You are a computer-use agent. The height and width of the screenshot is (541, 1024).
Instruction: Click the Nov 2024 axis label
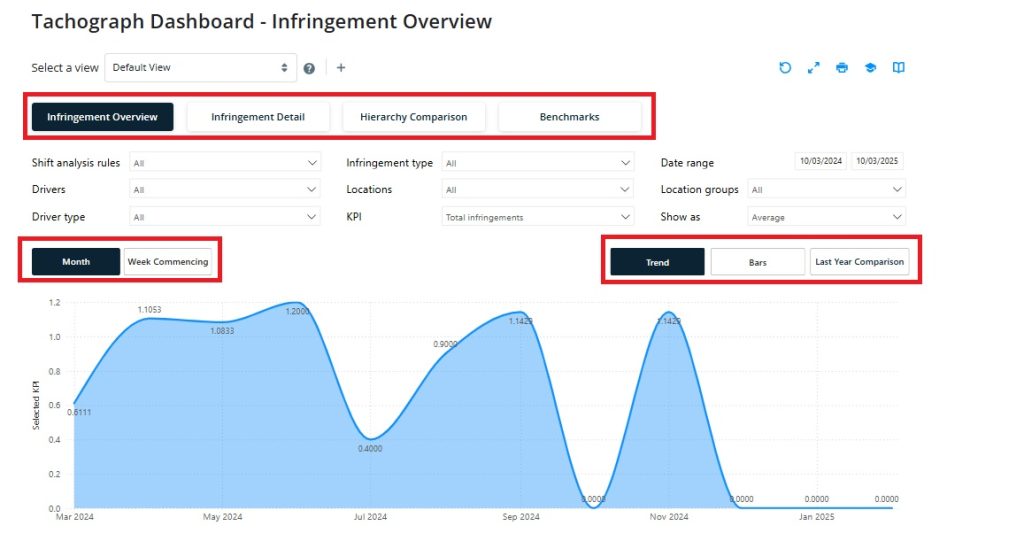(x=669, y=517)
